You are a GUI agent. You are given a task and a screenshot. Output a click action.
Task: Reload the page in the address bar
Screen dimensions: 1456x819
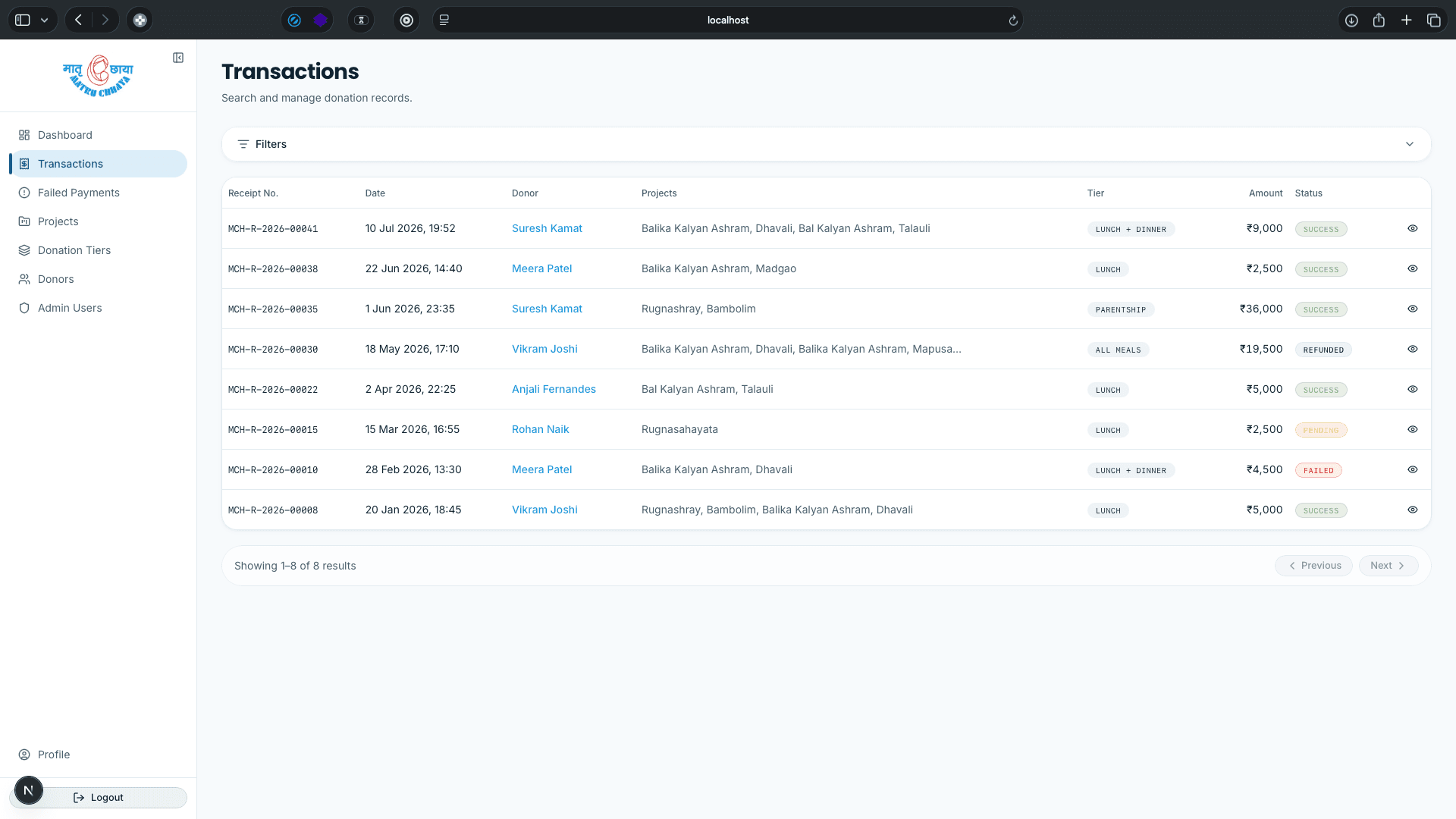click(x=1013, y=20)
